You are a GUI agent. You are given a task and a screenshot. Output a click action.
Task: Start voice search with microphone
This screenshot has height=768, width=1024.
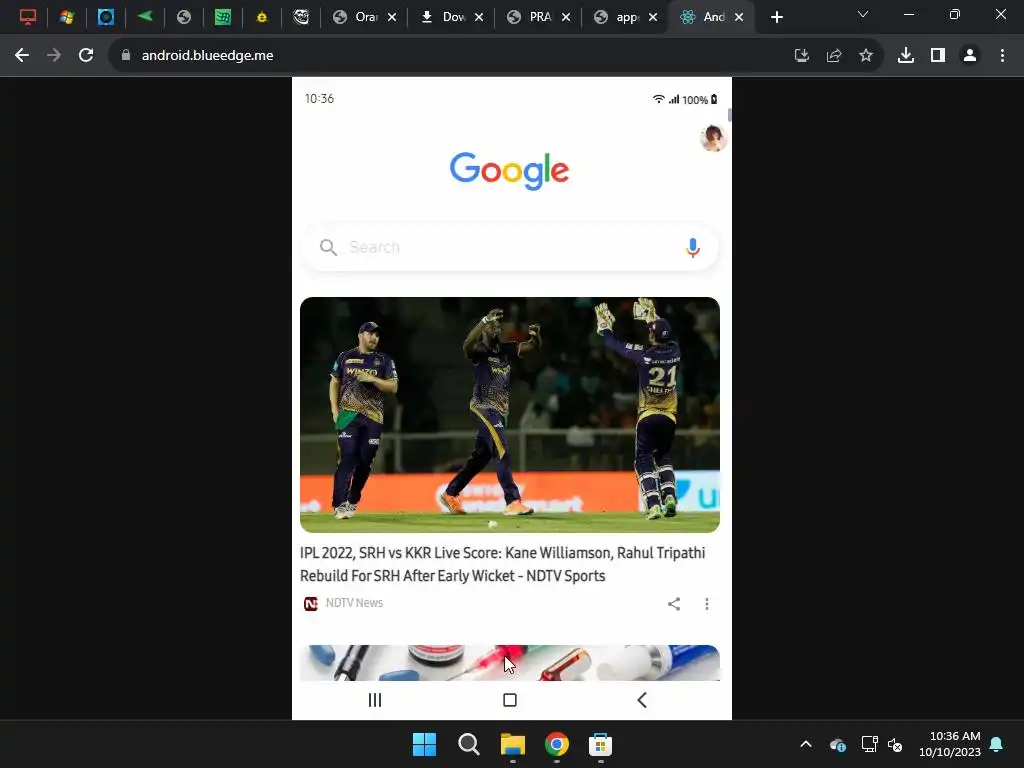[x=693, y=248]
